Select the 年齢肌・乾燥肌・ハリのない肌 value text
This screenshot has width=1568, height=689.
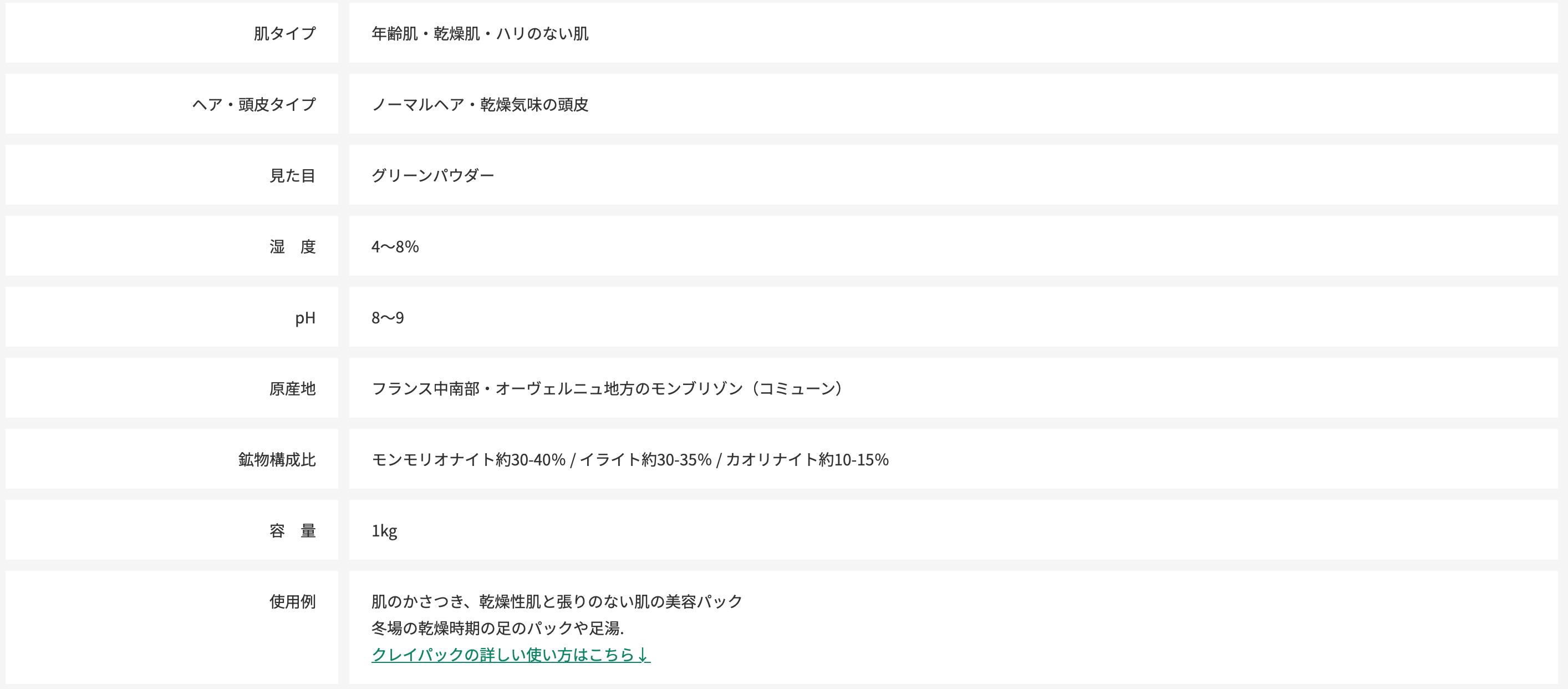click(x=480, y=33)
